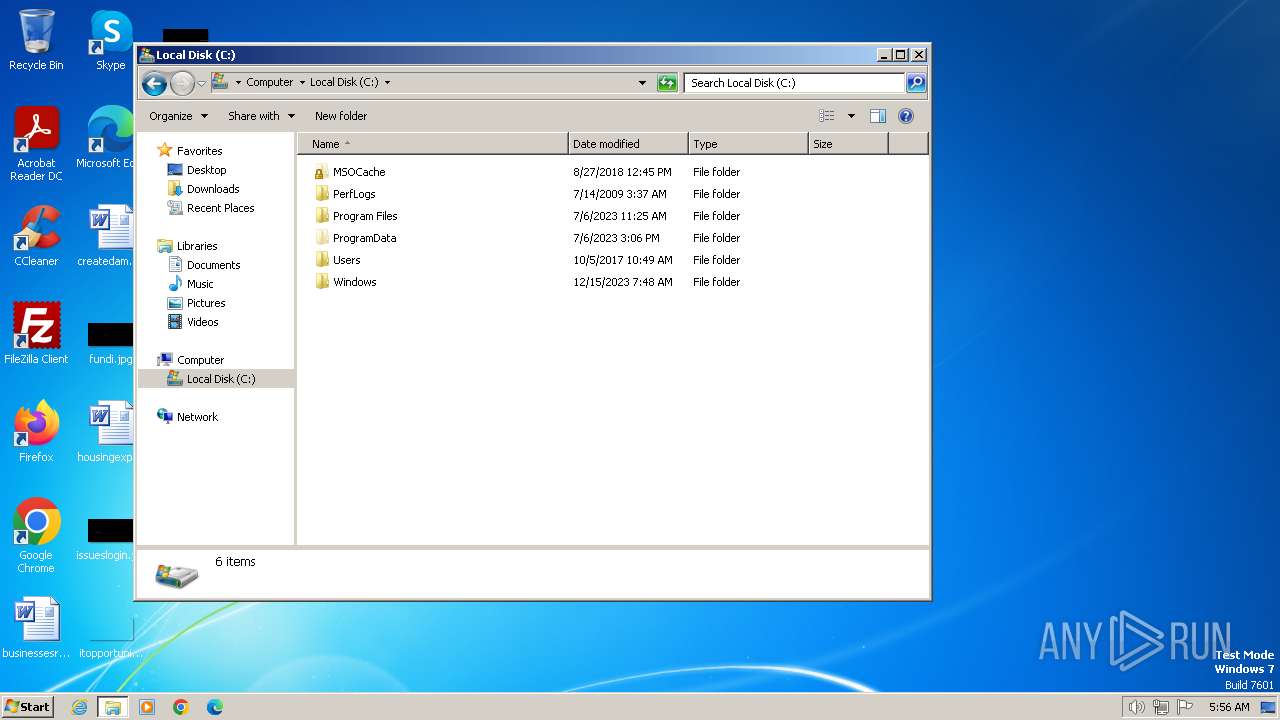This screenshot has height=720, width=1280.
Task: Click the New folder button
Action: tap(341, 116)
